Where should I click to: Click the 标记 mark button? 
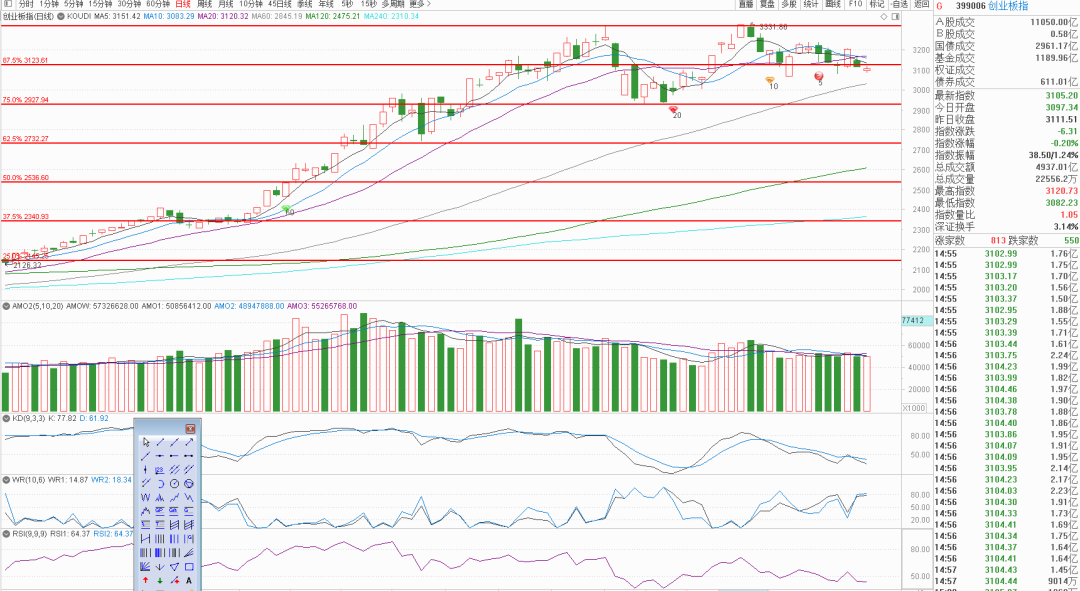tap(877, 4)
